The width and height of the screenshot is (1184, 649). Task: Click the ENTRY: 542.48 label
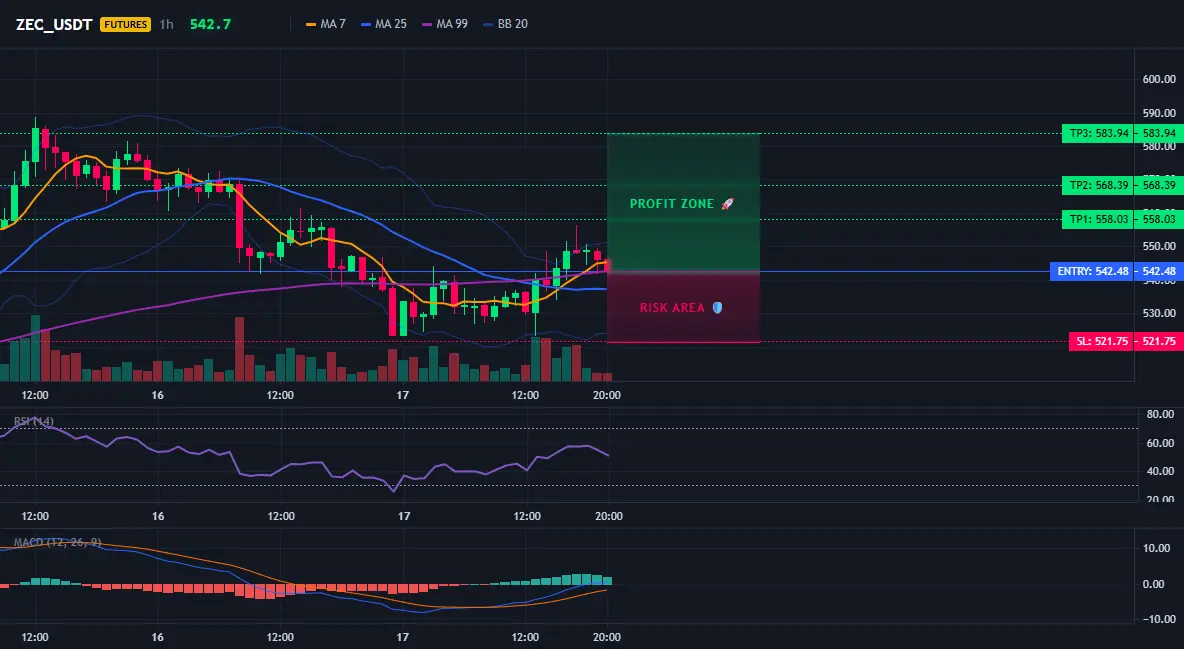(1092, 271)
